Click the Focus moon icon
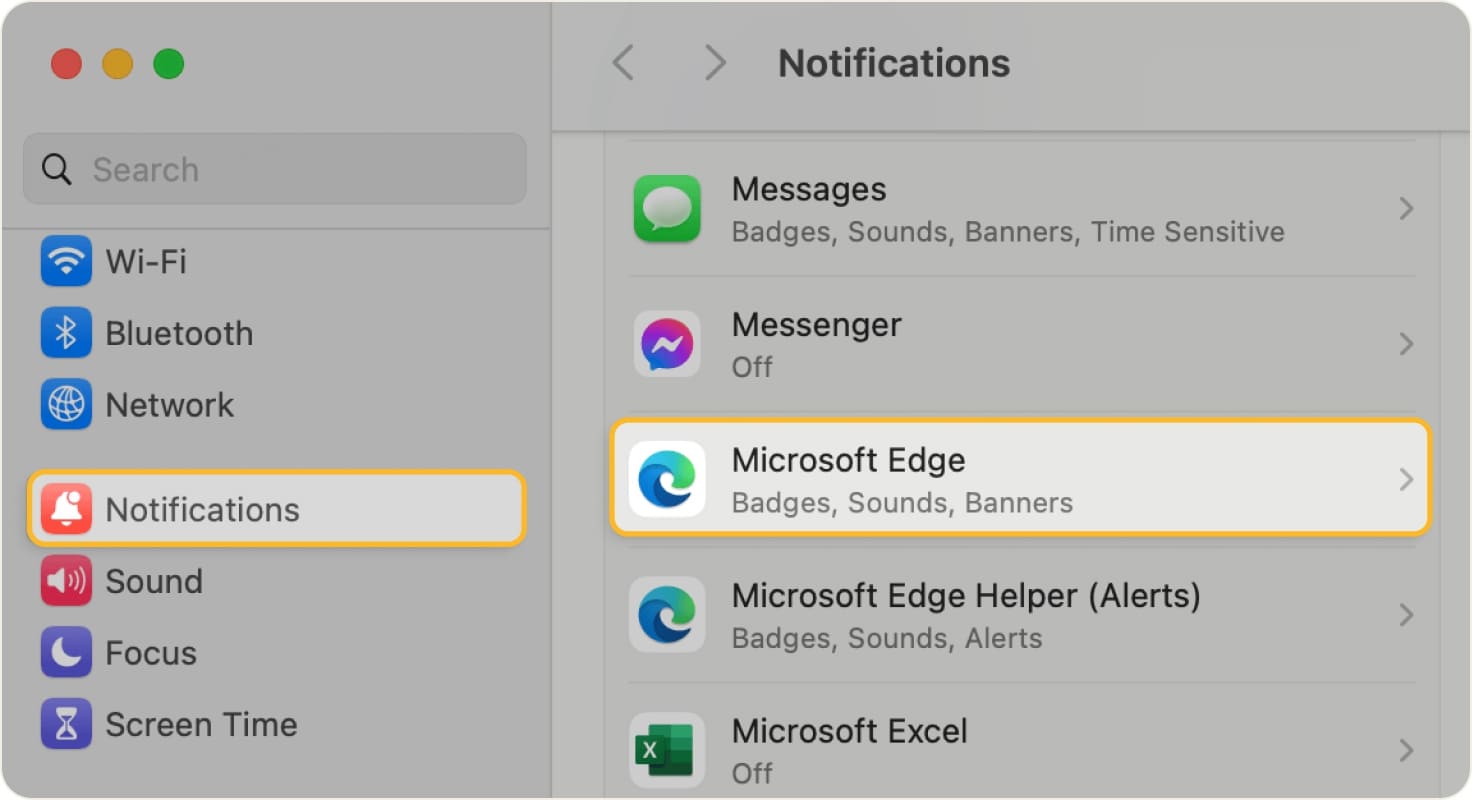 [66, 653]
